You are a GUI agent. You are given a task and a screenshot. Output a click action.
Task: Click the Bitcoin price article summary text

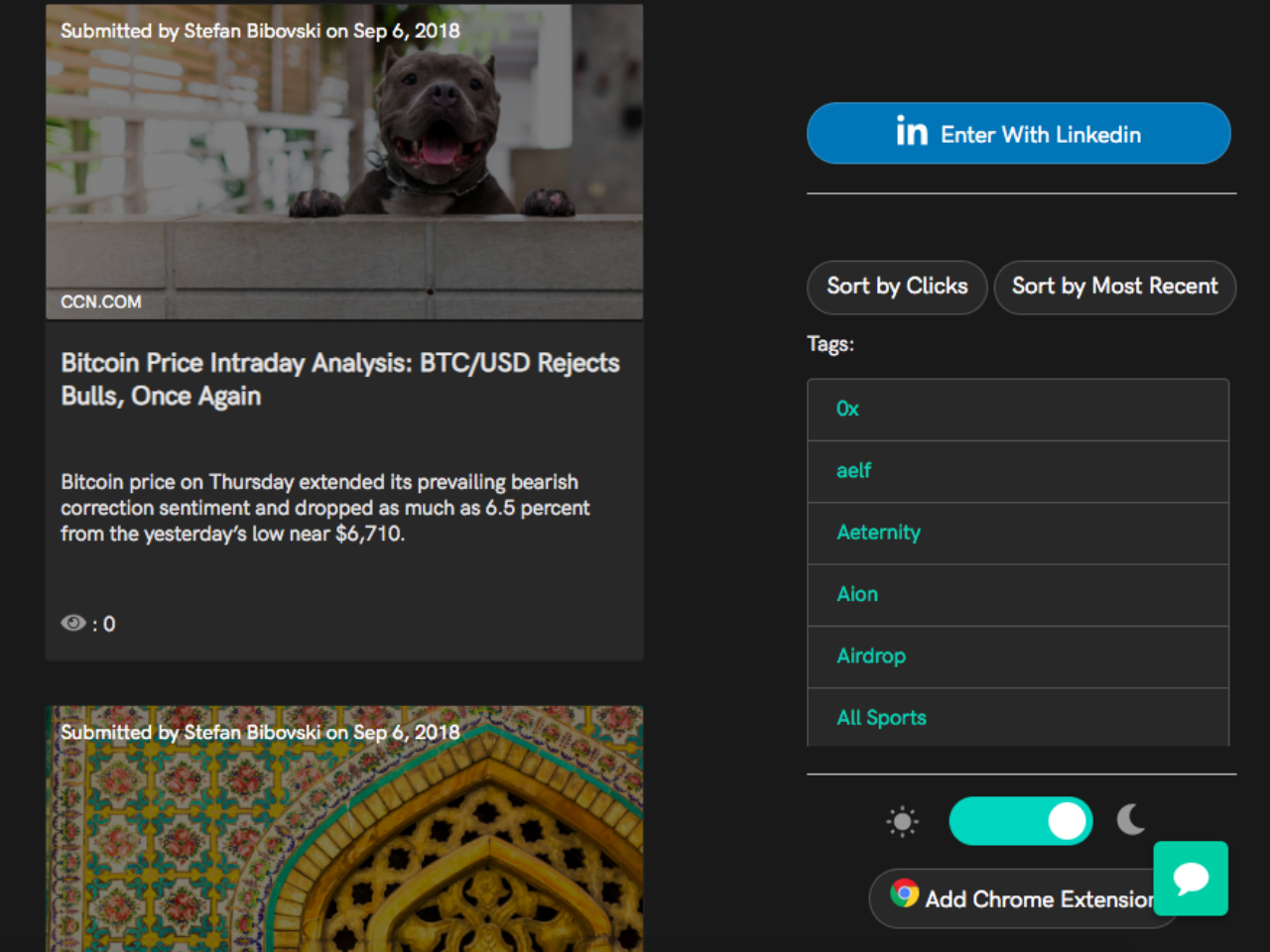point(325,508)
